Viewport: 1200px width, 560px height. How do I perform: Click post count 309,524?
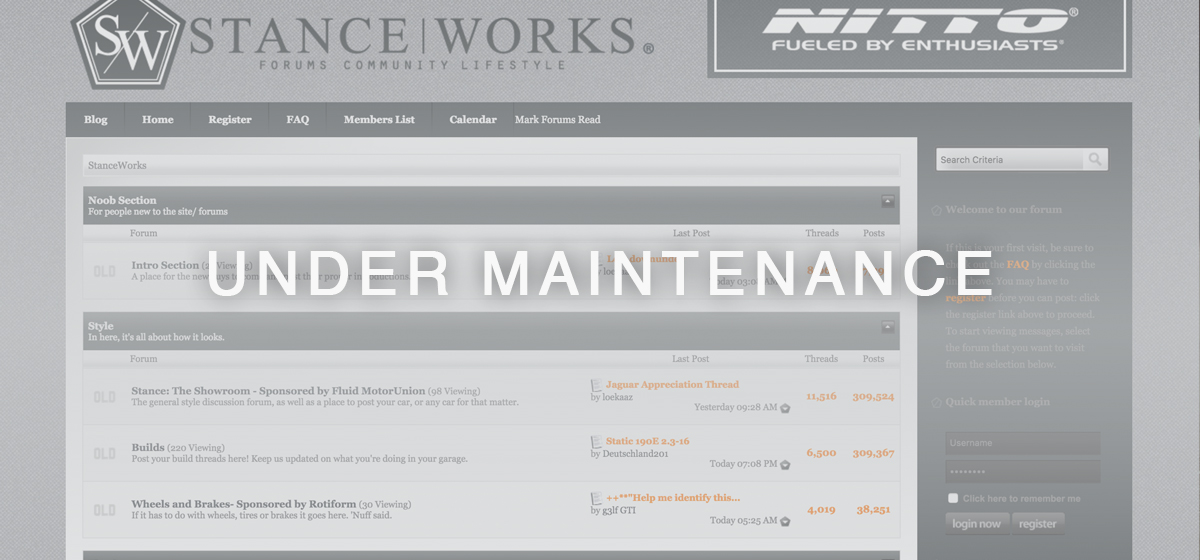(x=873, y=397)
